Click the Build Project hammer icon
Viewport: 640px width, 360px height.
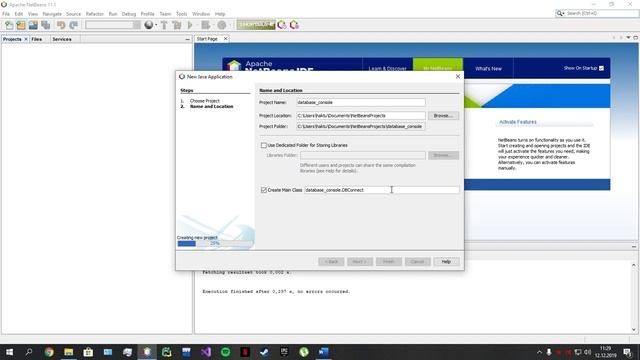pyautogui.click(x=164, y=25)
